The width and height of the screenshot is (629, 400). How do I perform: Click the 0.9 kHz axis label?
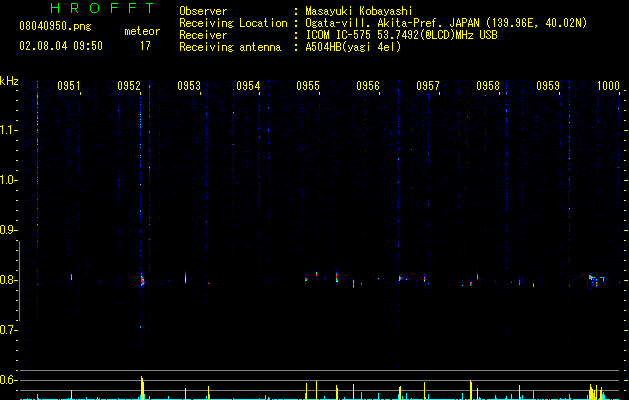click(8, 230)
